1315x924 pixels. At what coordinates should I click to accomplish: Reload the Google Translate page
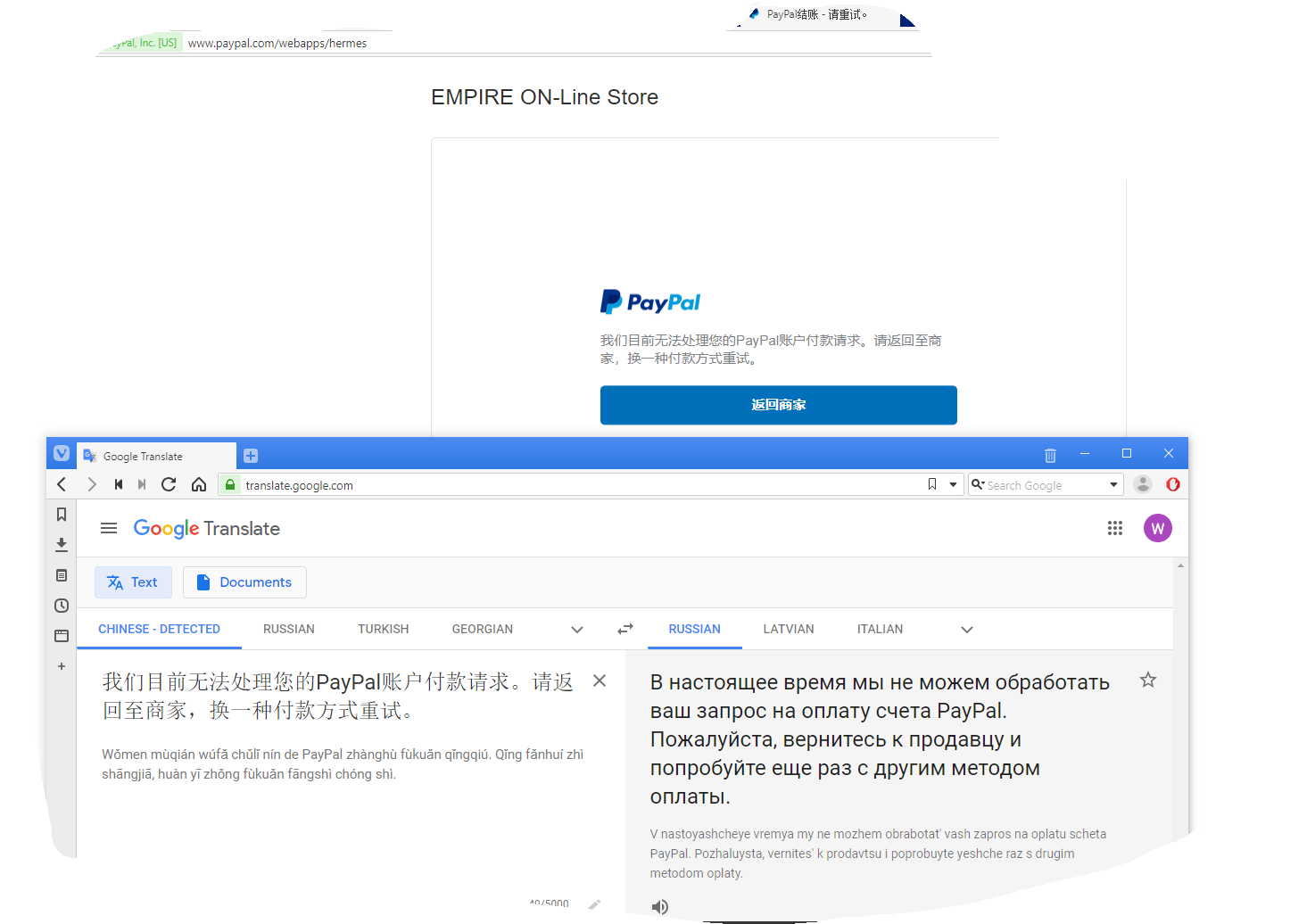(169, 484)
